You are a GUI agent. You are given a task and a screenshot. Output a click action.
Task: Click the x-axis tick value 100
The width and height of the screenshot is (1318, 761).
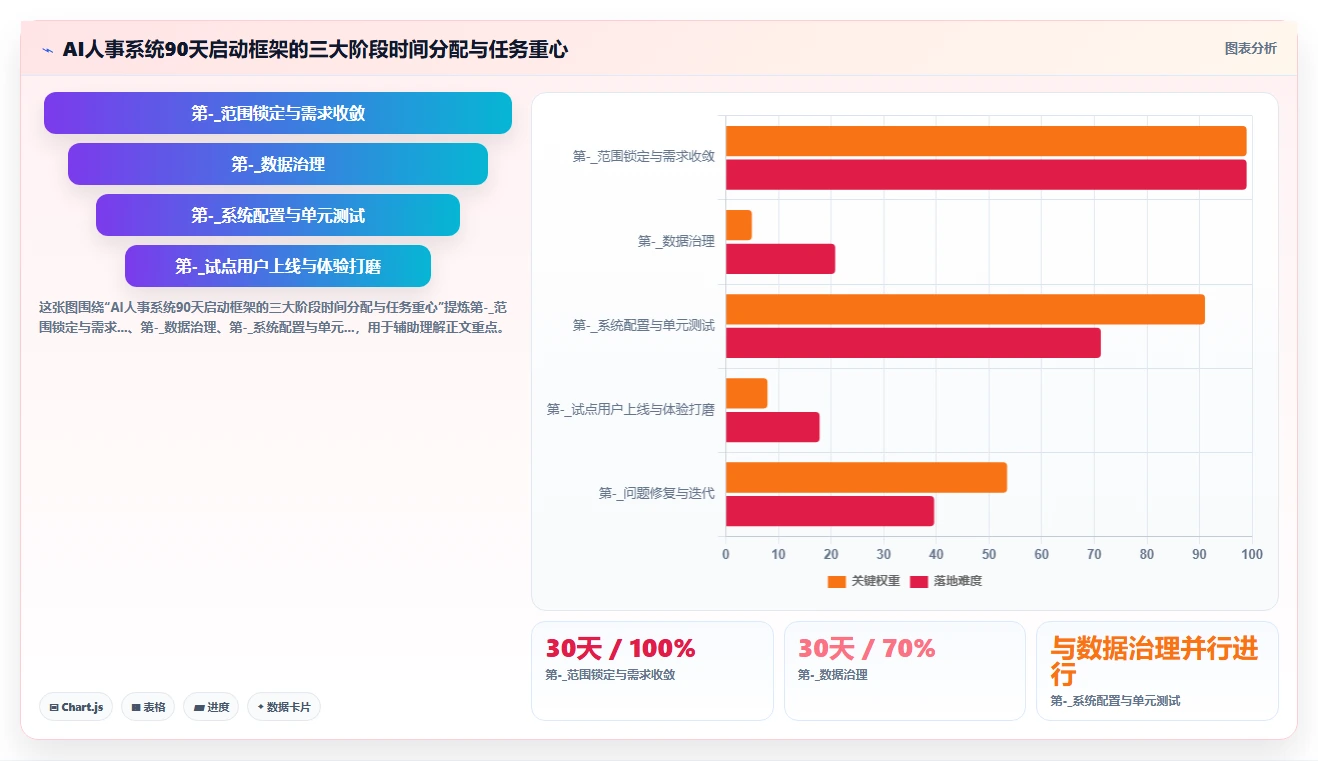pyautogui.click(x=1252, y=554)
